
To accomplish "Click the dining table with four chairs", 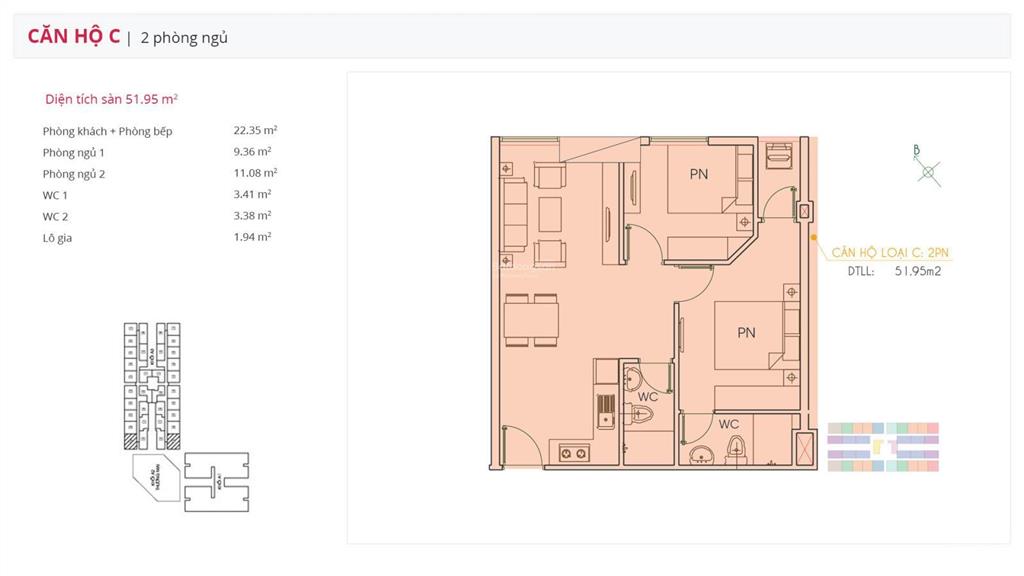I will pos(532,321).
